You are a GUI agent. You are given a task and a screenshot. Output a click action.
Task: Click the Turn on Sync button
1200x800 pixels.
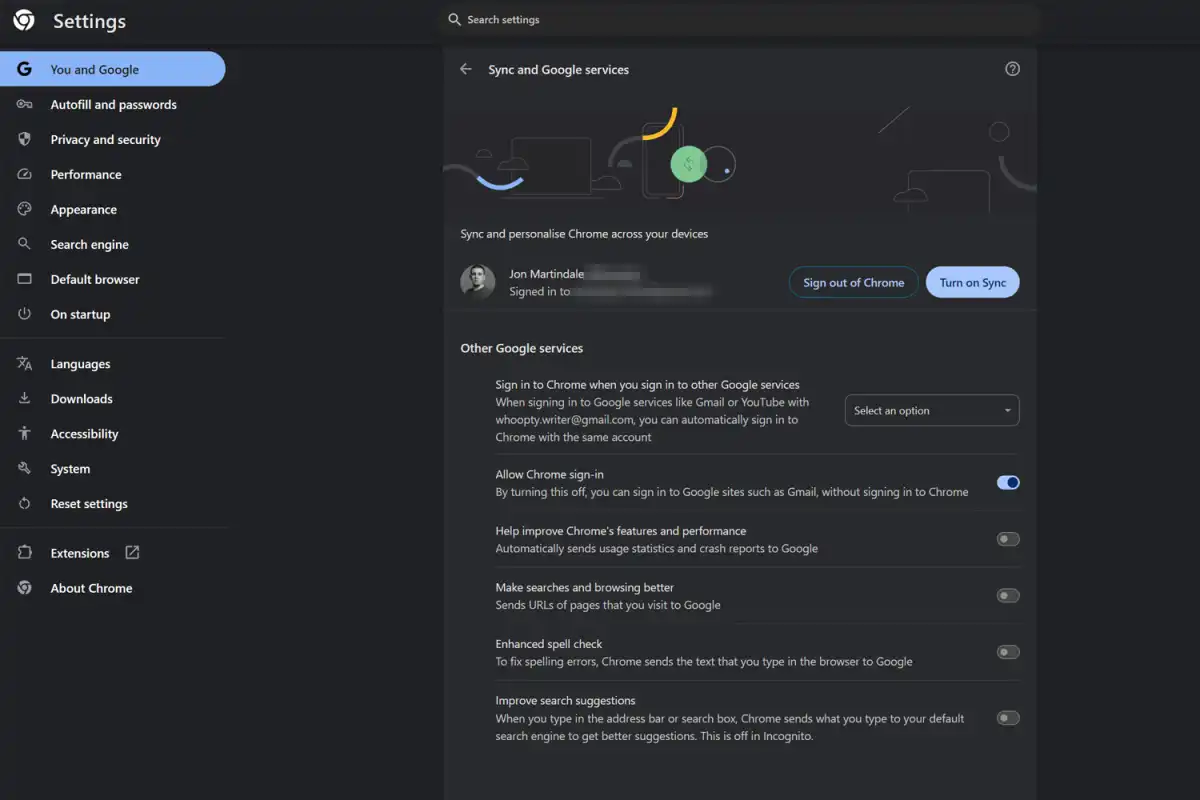click(972, 282)
